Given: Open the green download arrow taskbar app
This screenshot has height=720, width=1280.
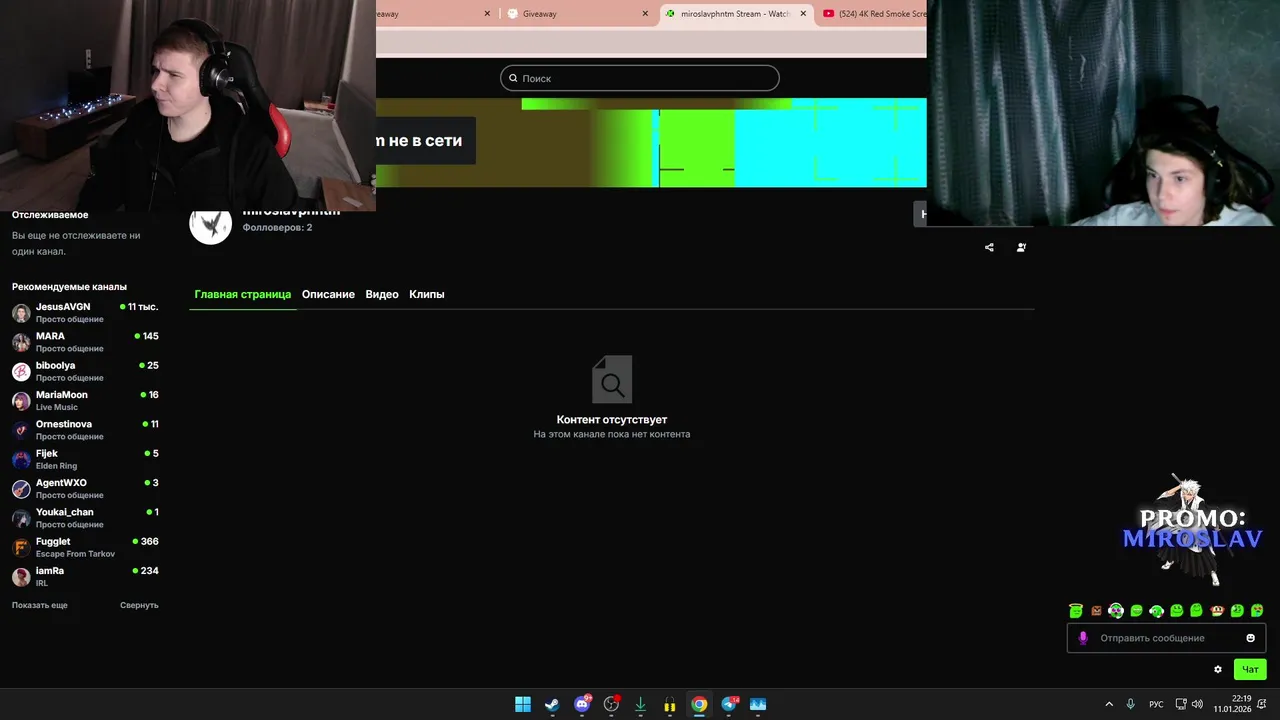Looking at the screenshot, I should (x=640, y=704).
